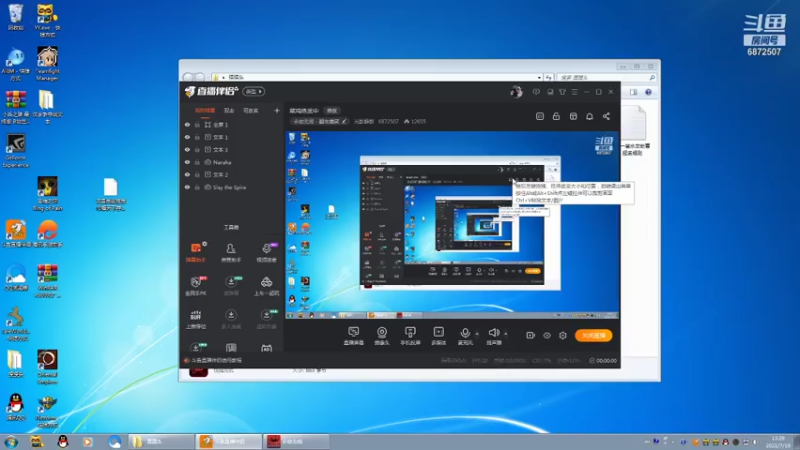
Task: Toggle visibility of the 全屏 1 source
Action: click(x=187, y=124)
